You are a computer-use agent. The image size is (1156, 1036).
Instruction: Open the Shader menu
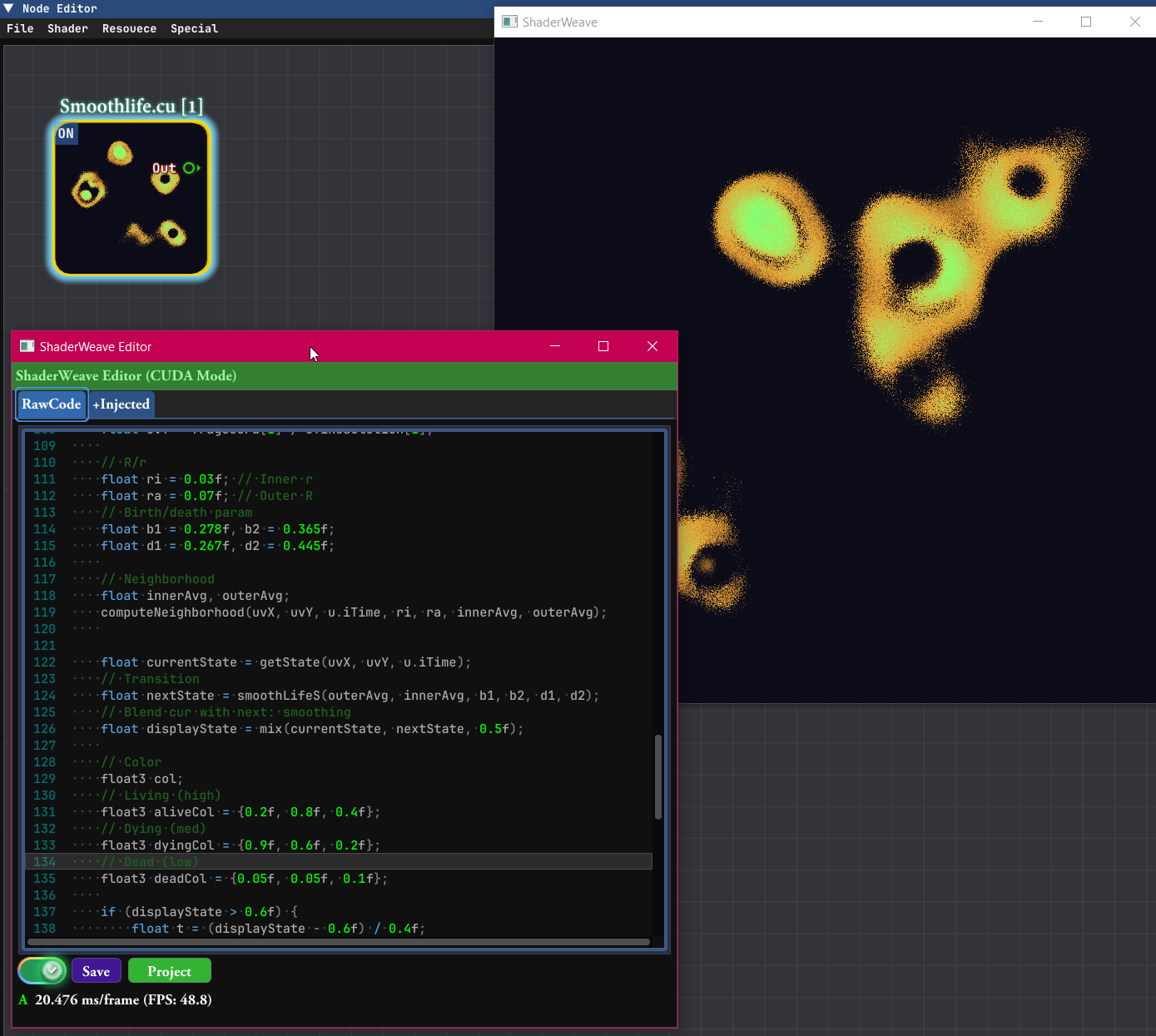(x=67, y=28)
